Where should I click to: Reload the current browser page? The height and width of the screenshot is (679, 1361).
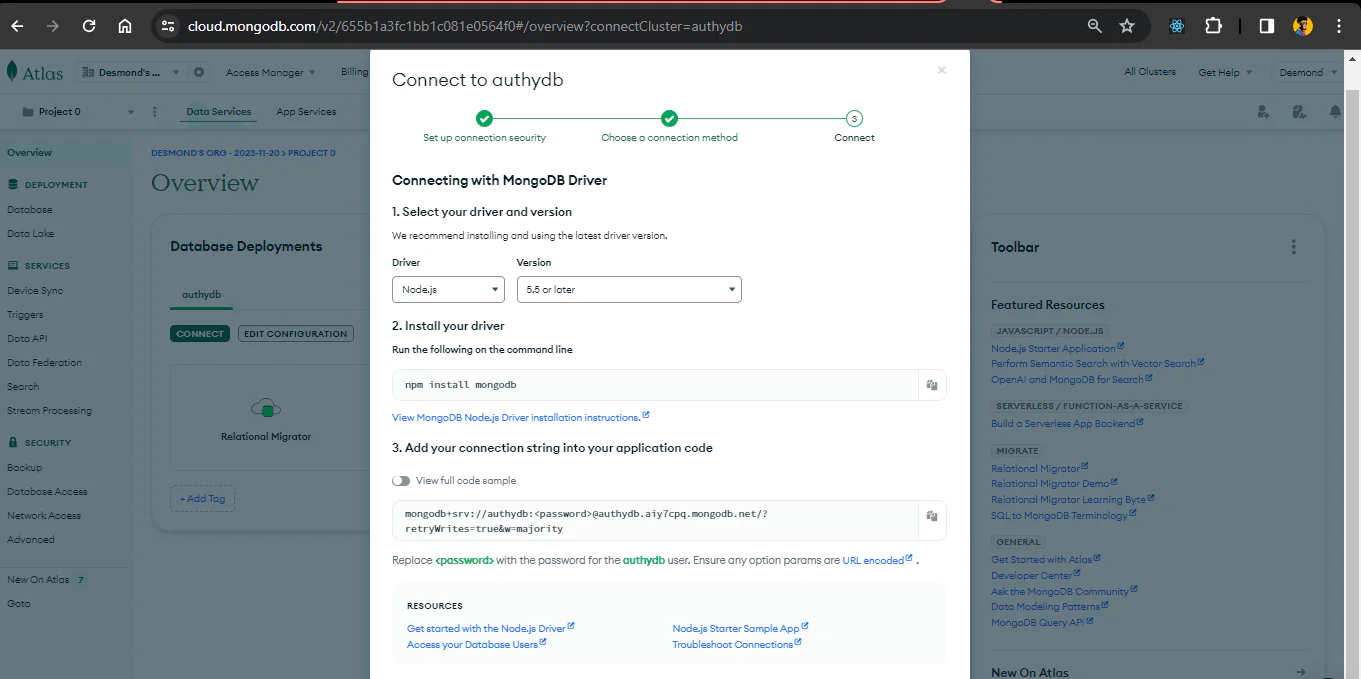(x=89, y=26)
